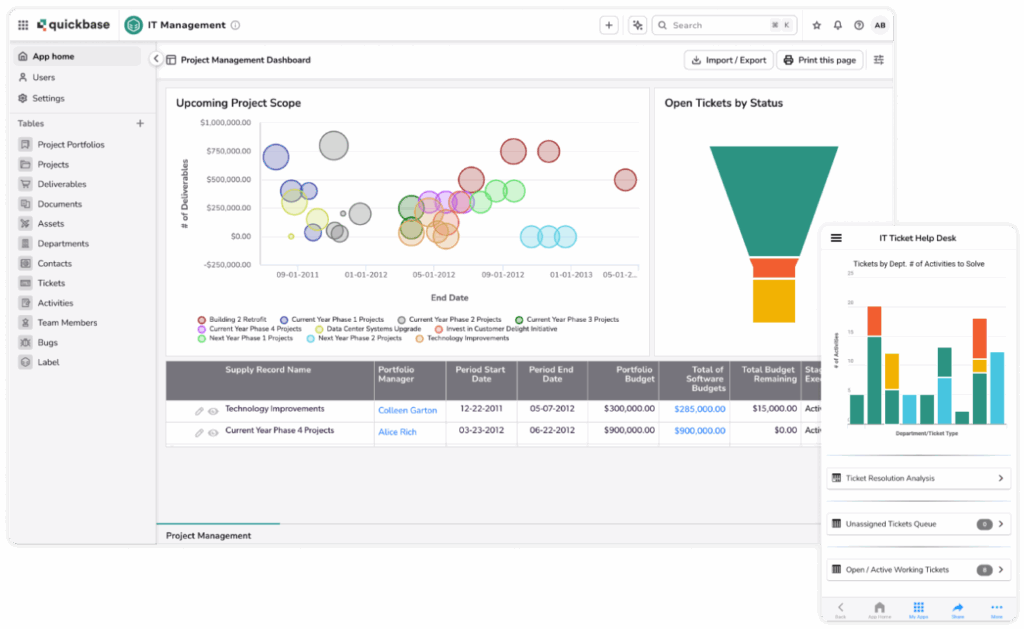Viewport: 1024px width, 629px height.
Task: Click the favorites star icon
Action: pyautogui.click(x=816, y=25)
